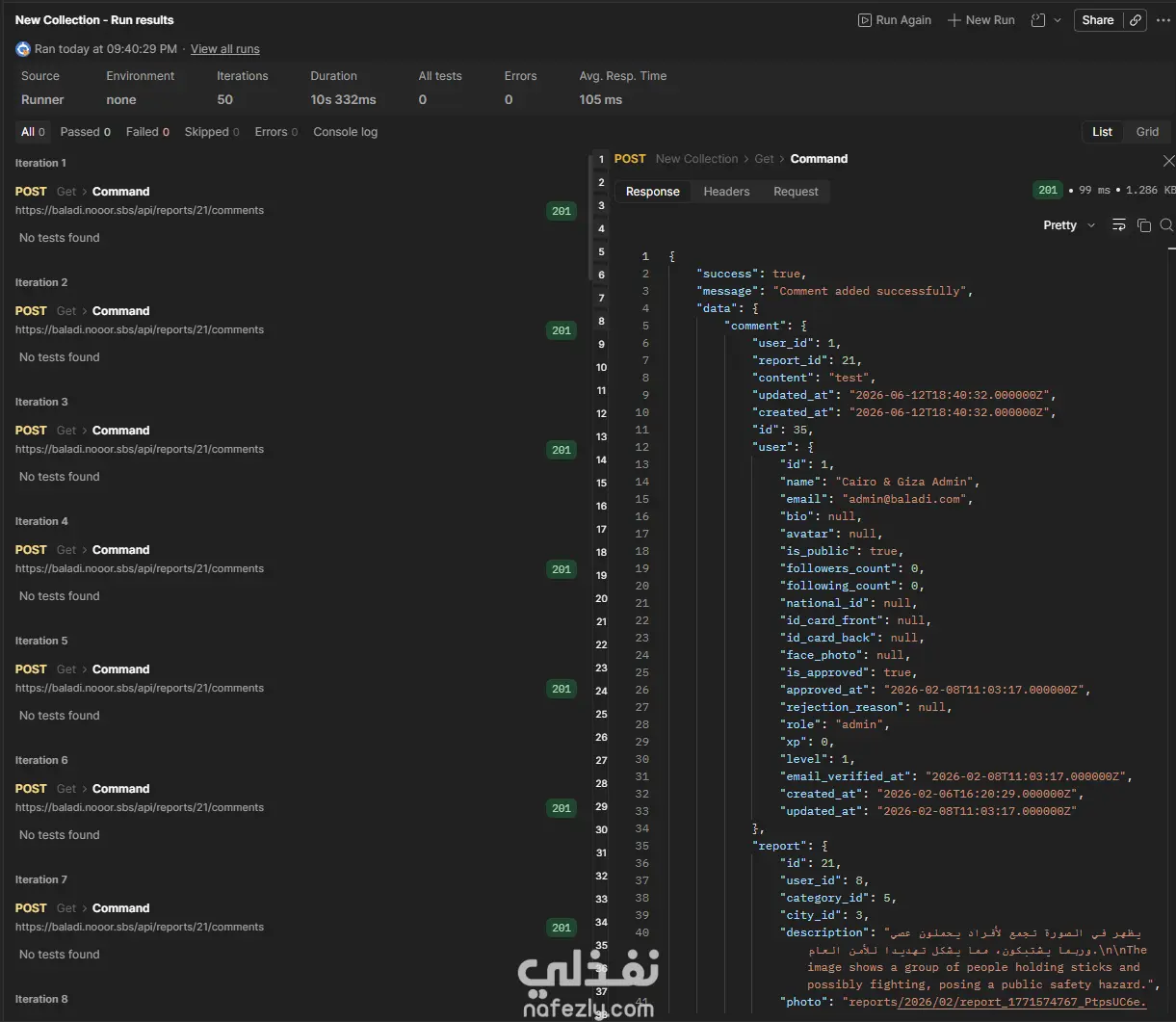Click the Run Again play icon
The image size is (1176, 1022).
[x=865, y=20]
